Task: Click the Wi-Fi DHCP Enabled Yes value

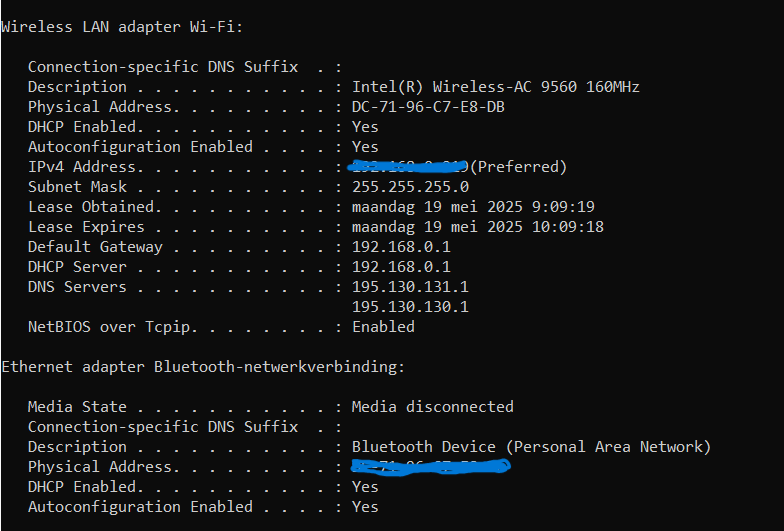Action: tap(365, 126)
